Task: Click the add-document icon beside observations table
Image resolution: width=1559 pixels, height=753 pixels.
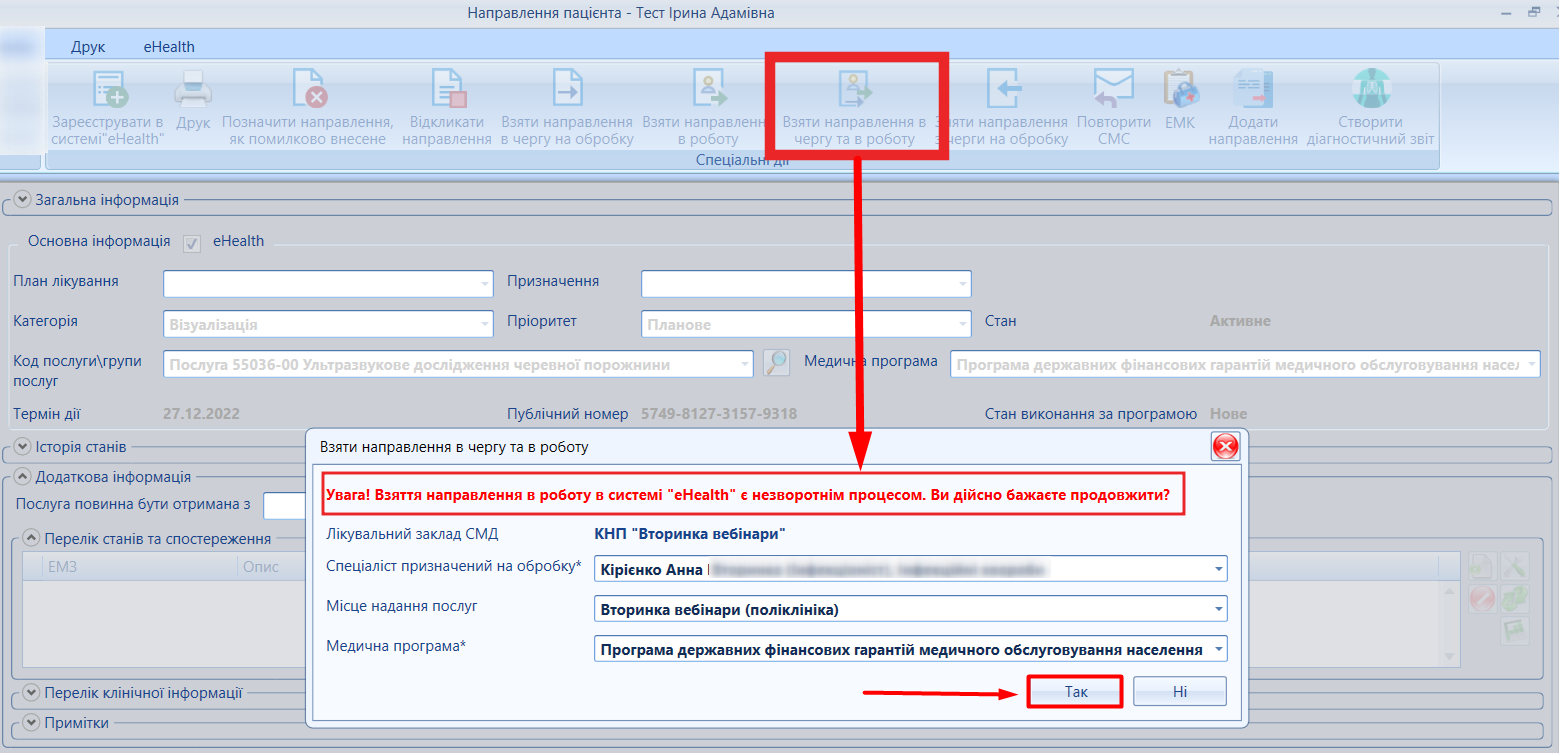Action: click(1481, 567)
